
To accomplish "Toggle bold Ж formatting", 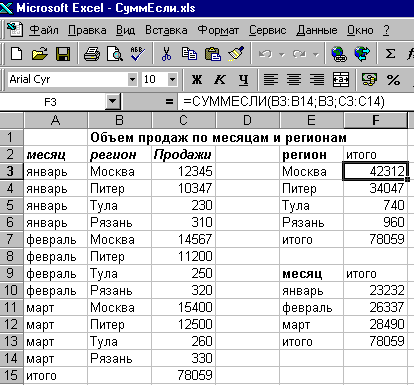I will [197, 79].
